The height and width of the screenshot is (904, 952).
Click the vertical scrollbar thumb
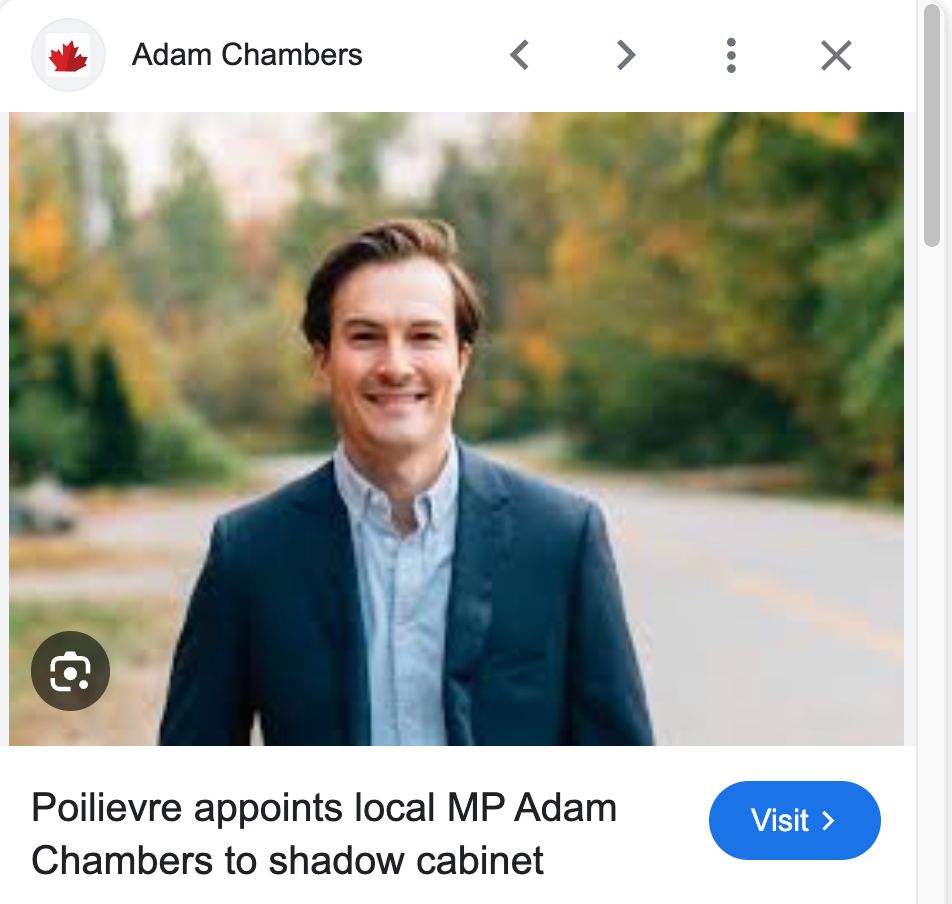(x=931, y=125)
